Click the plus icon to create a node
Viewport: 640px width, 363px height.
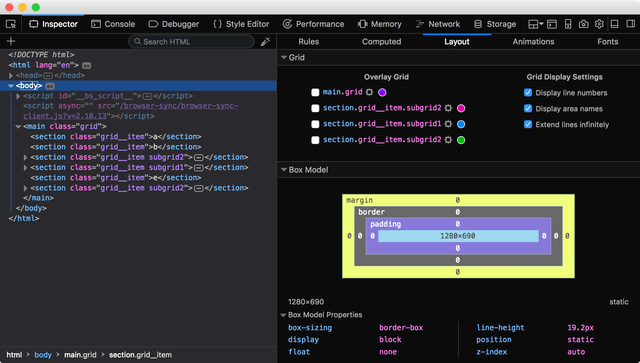pos(11,41)
